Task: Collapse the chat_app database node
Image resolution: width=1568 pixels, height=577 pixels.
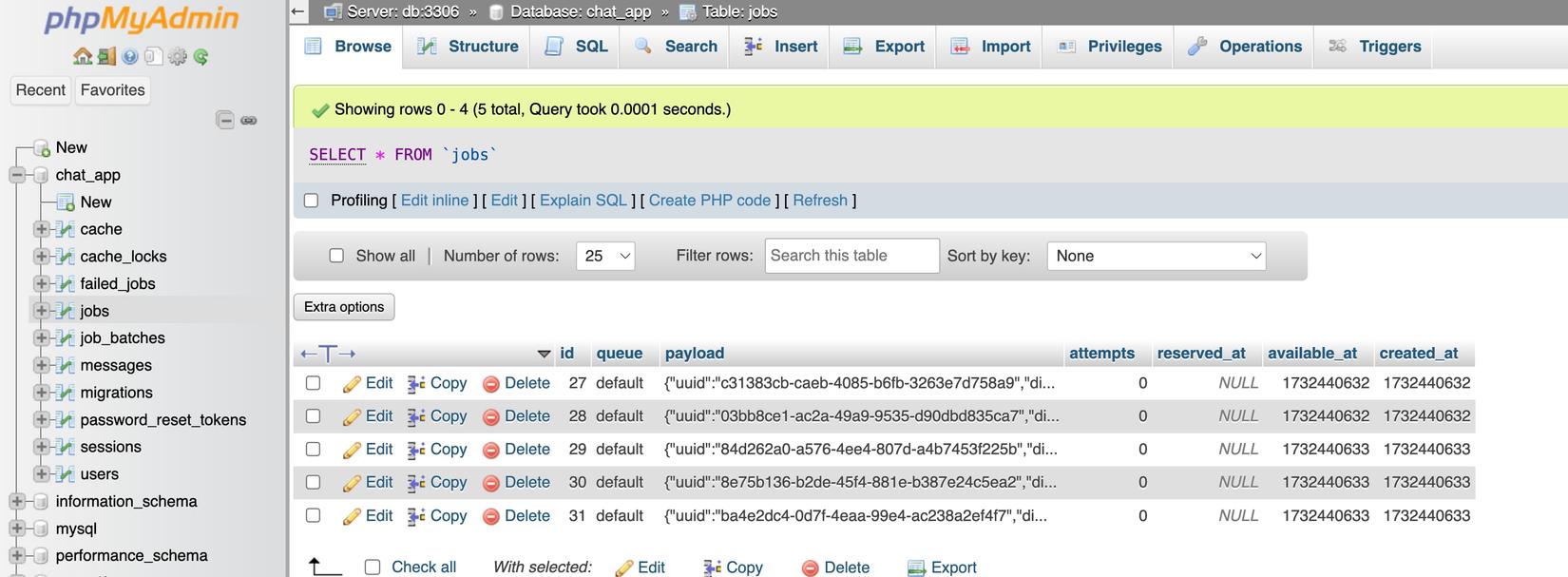Action: 17,175
